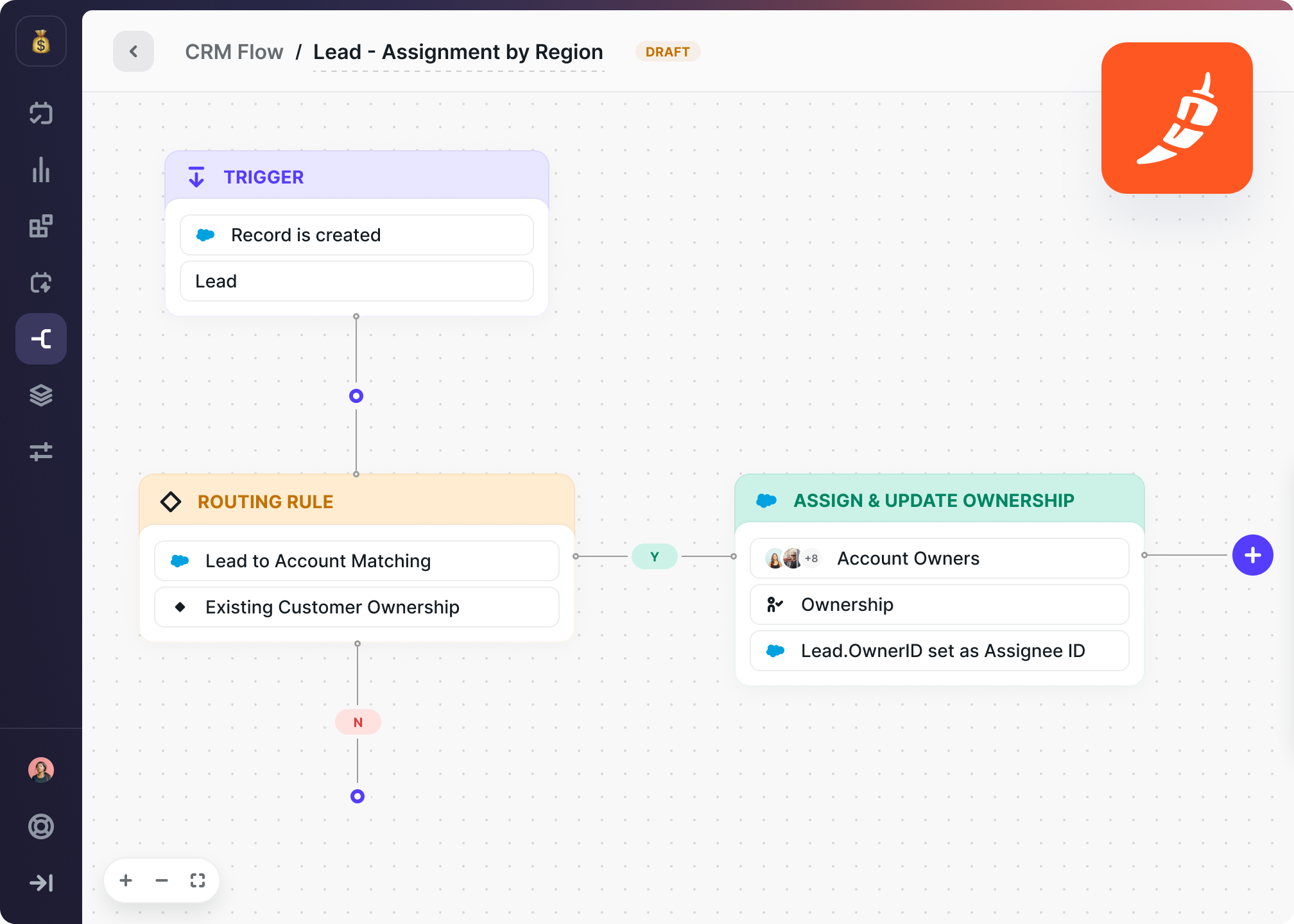
Task: Open the Account Owners field
Action: pyautogui.click(x=940, y=558)
